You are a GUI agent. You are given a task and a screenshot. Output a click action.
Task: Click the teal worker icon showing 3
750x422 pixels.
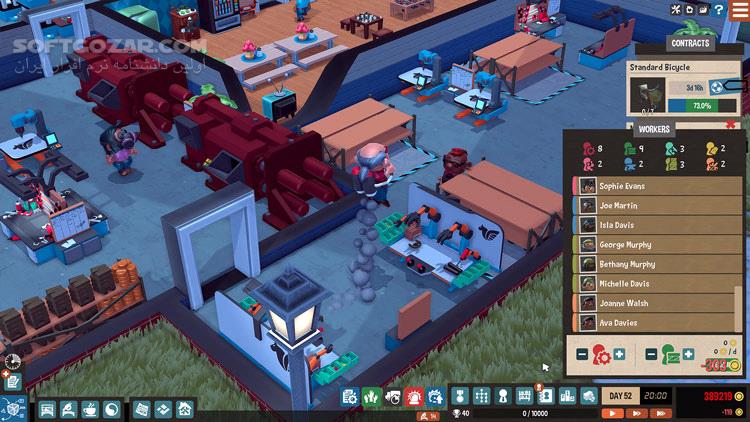pos(671,149)
